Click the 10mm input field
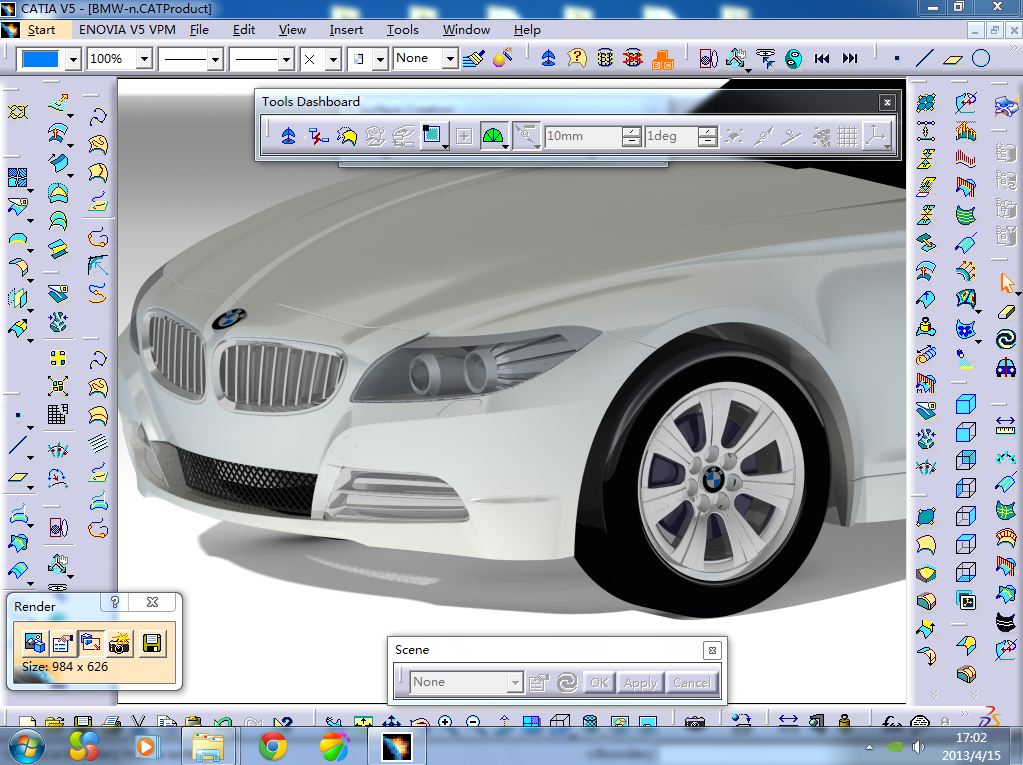Screen dimensions: 1023x765 click(583, 136)
